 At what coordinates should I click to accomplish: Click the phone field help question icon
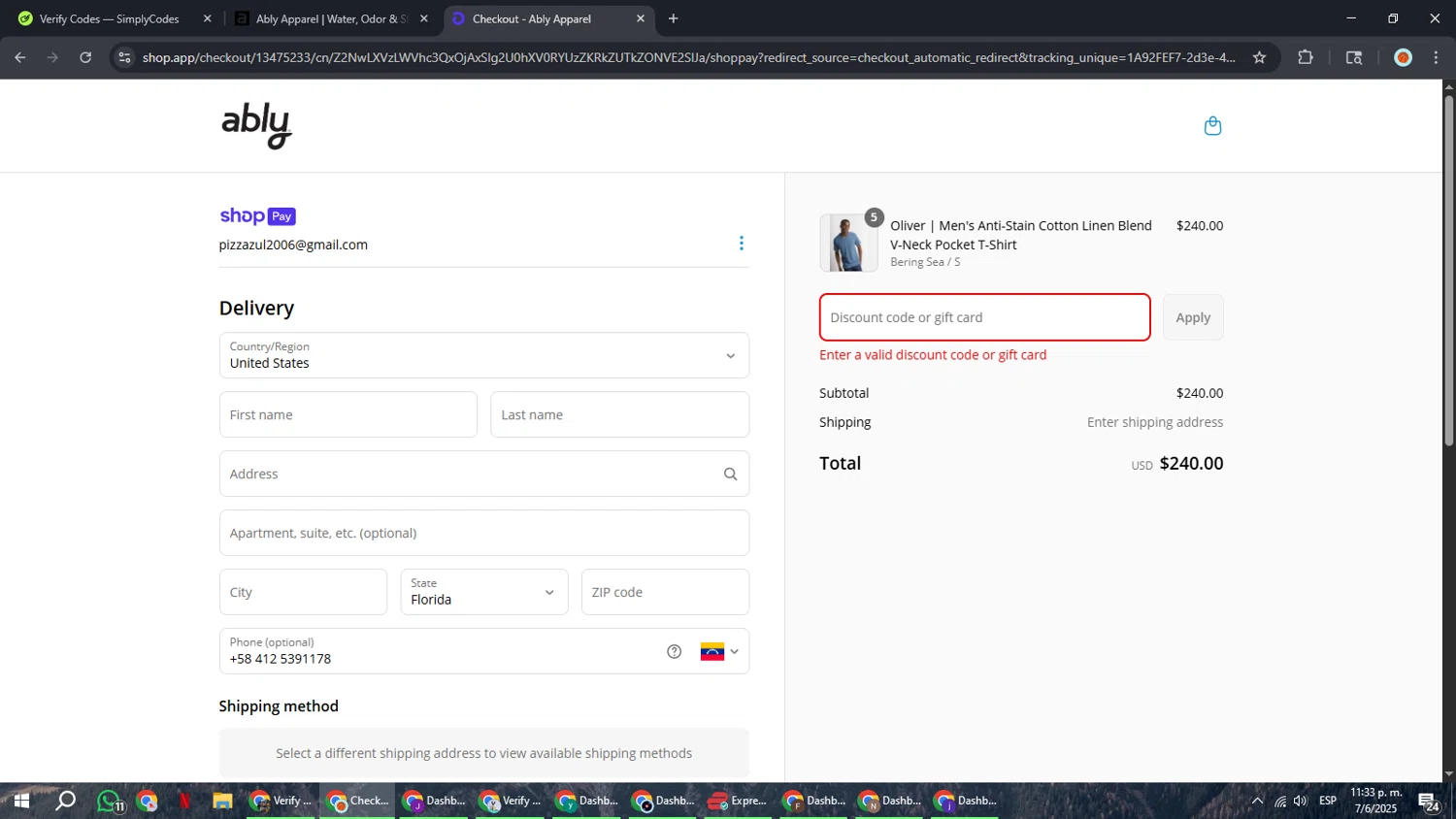click(x=675, y=652)
